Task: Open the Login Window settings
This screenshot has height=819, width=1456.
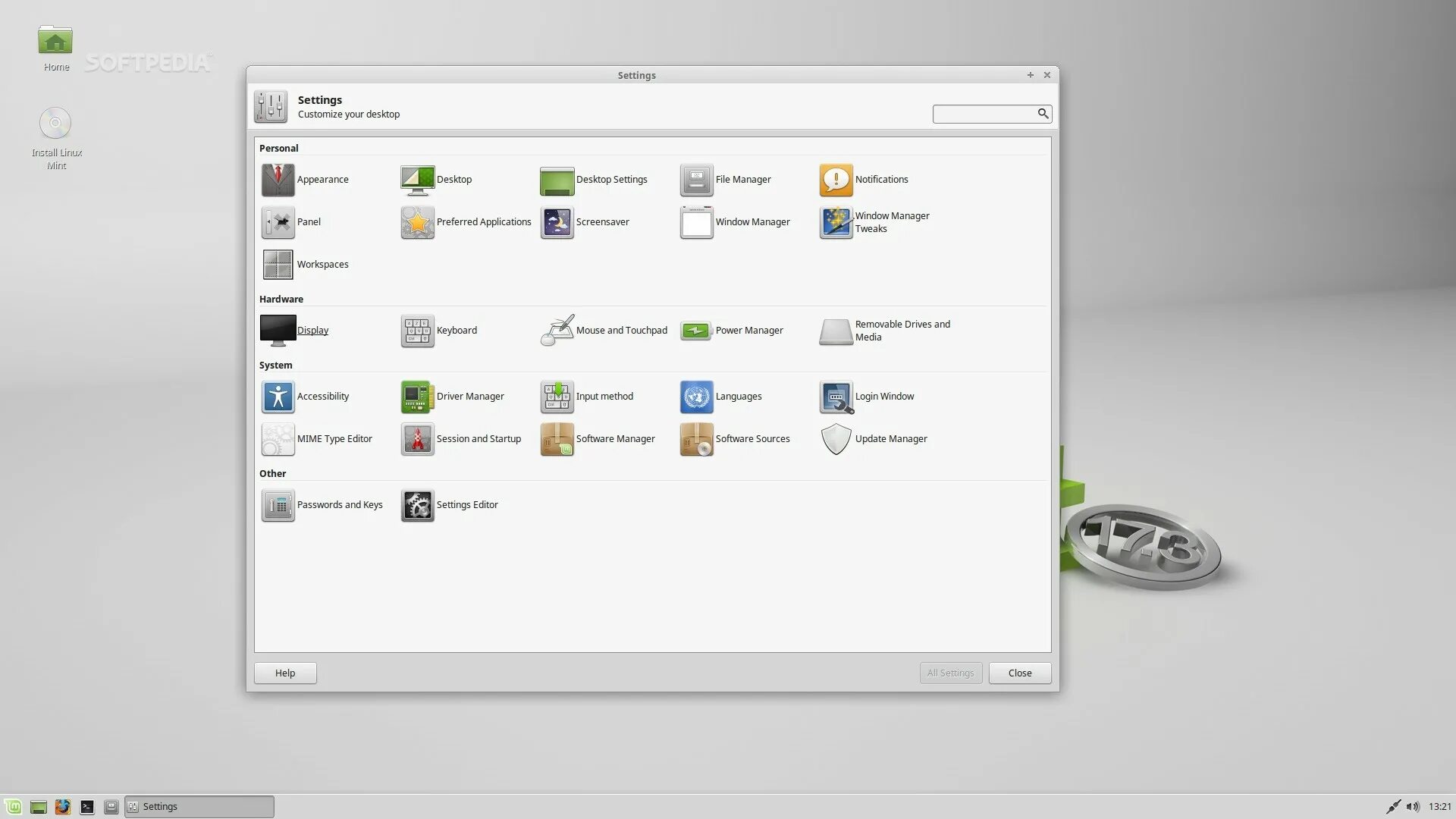Action: click(x=836, y=397)
